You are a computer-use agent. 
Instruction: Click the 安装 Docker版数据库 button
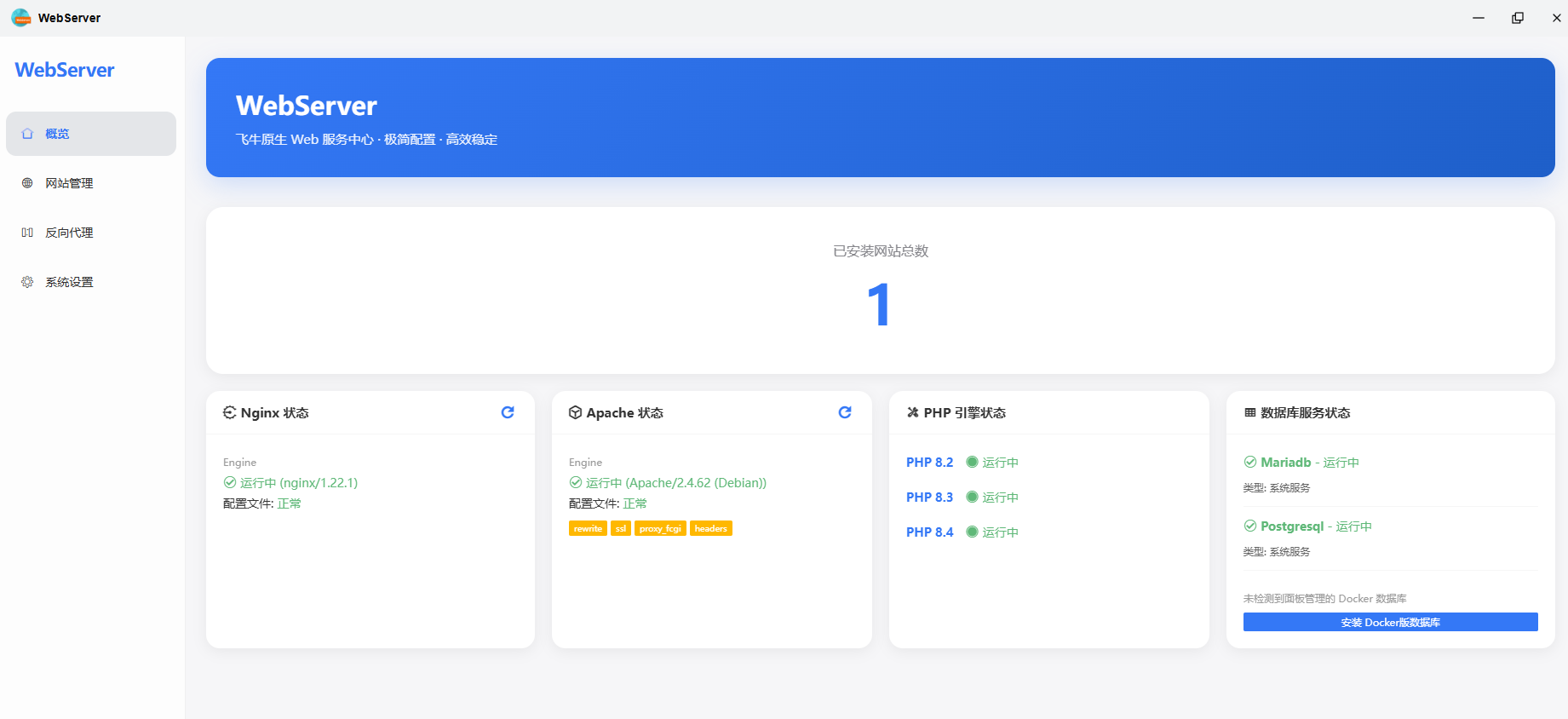click(1391, 622)
